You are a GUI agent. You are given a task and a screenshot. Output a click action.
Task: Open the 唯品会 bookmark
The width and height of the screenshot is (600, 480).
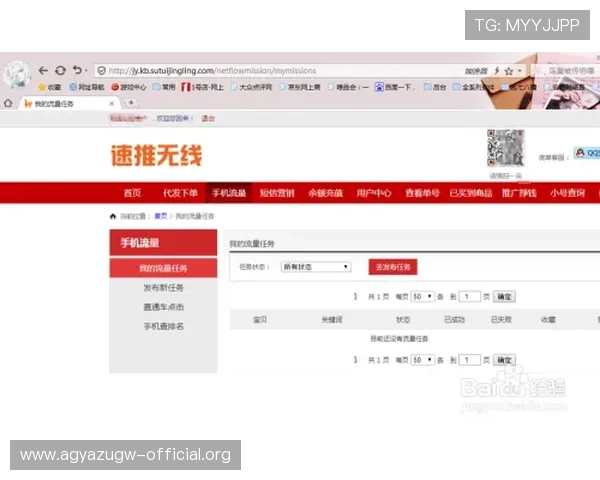pyautogui.click(x=348, y=87)
